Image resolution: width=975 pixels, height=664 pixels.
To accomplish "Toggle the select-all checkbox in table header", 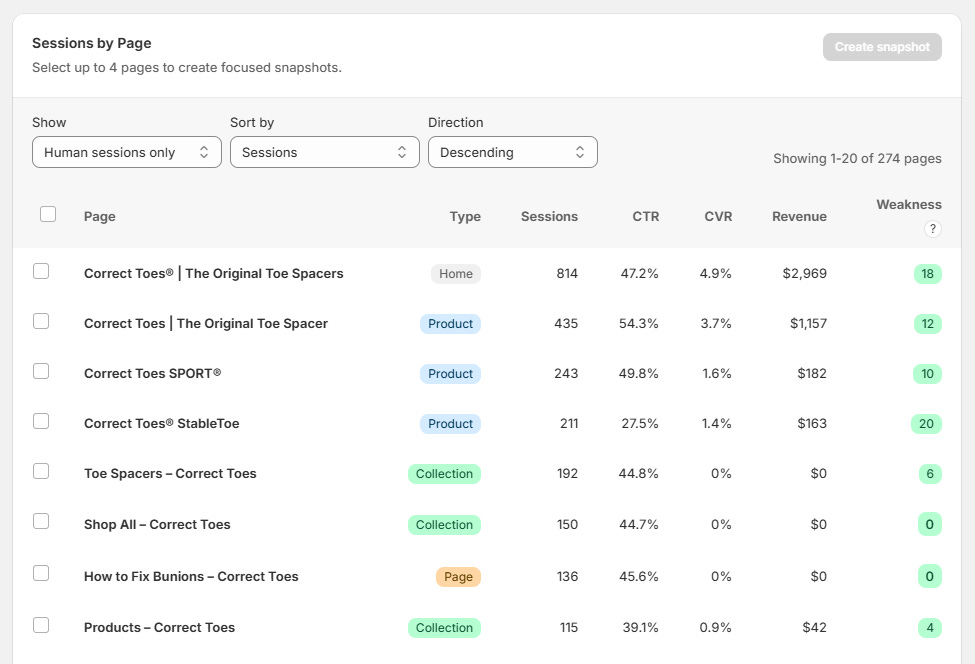I will click(48, 214).
